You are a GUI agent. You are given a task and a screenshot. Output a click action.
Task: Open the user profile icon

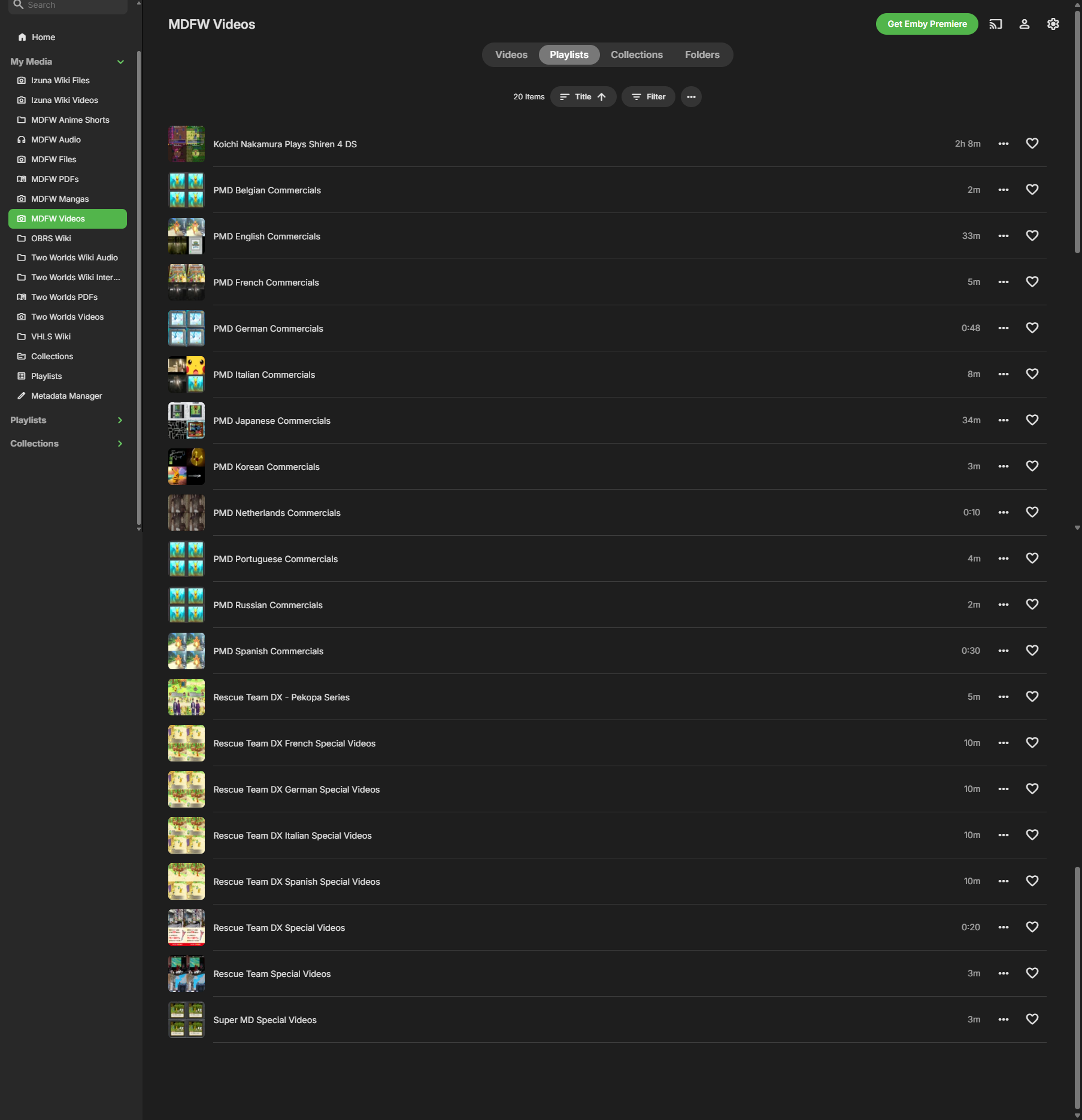pos(1024,24)
